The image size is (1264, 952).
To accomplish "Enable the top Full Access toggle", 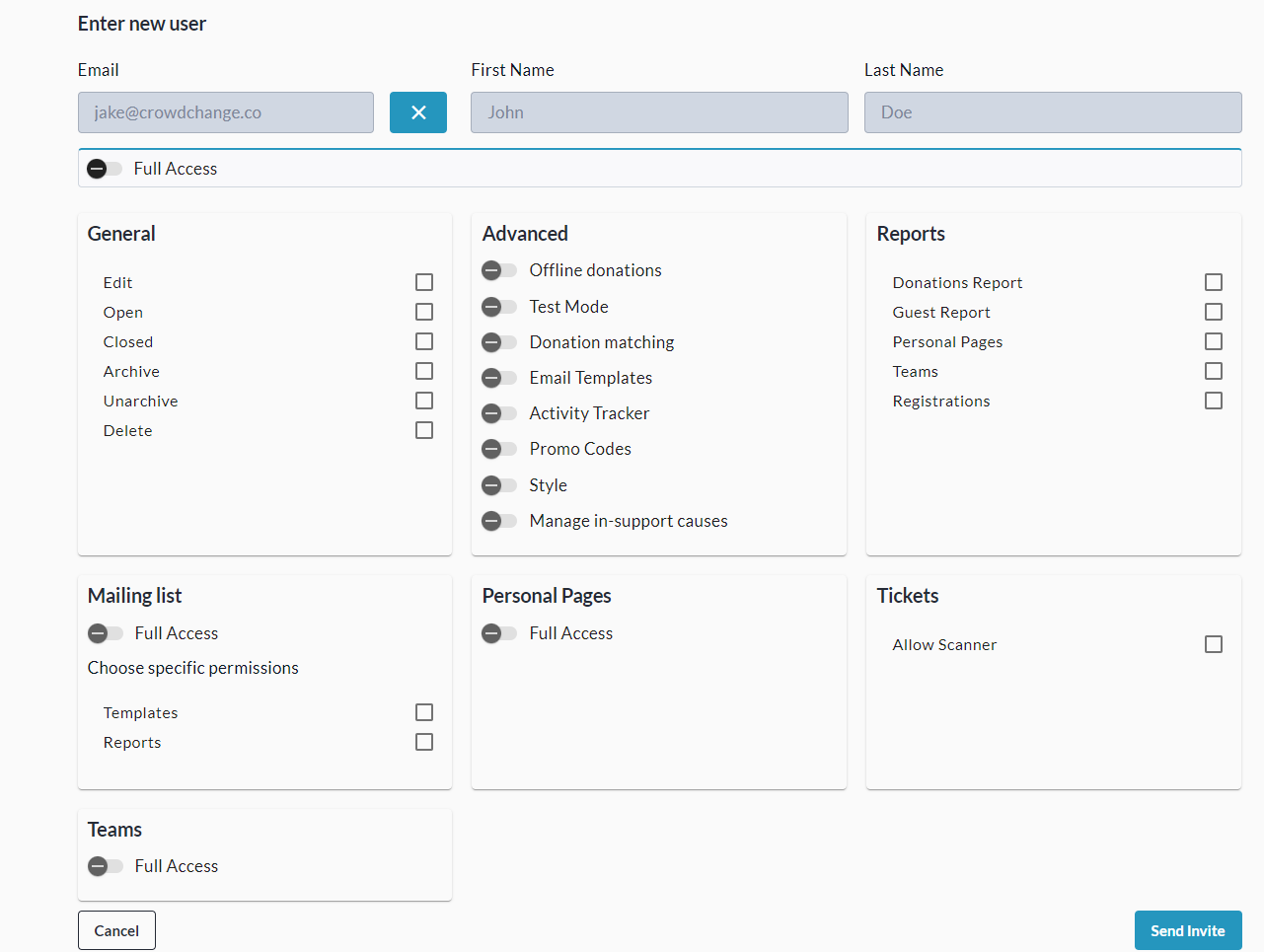I will pyautogui.click(x=105, y=169).
